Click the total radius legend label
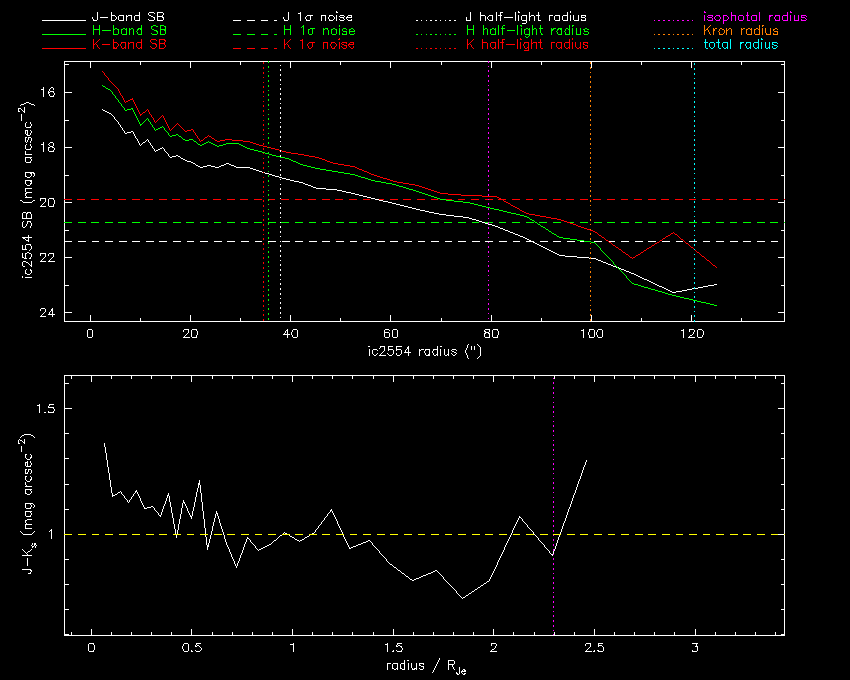 [x=740, y=45]
